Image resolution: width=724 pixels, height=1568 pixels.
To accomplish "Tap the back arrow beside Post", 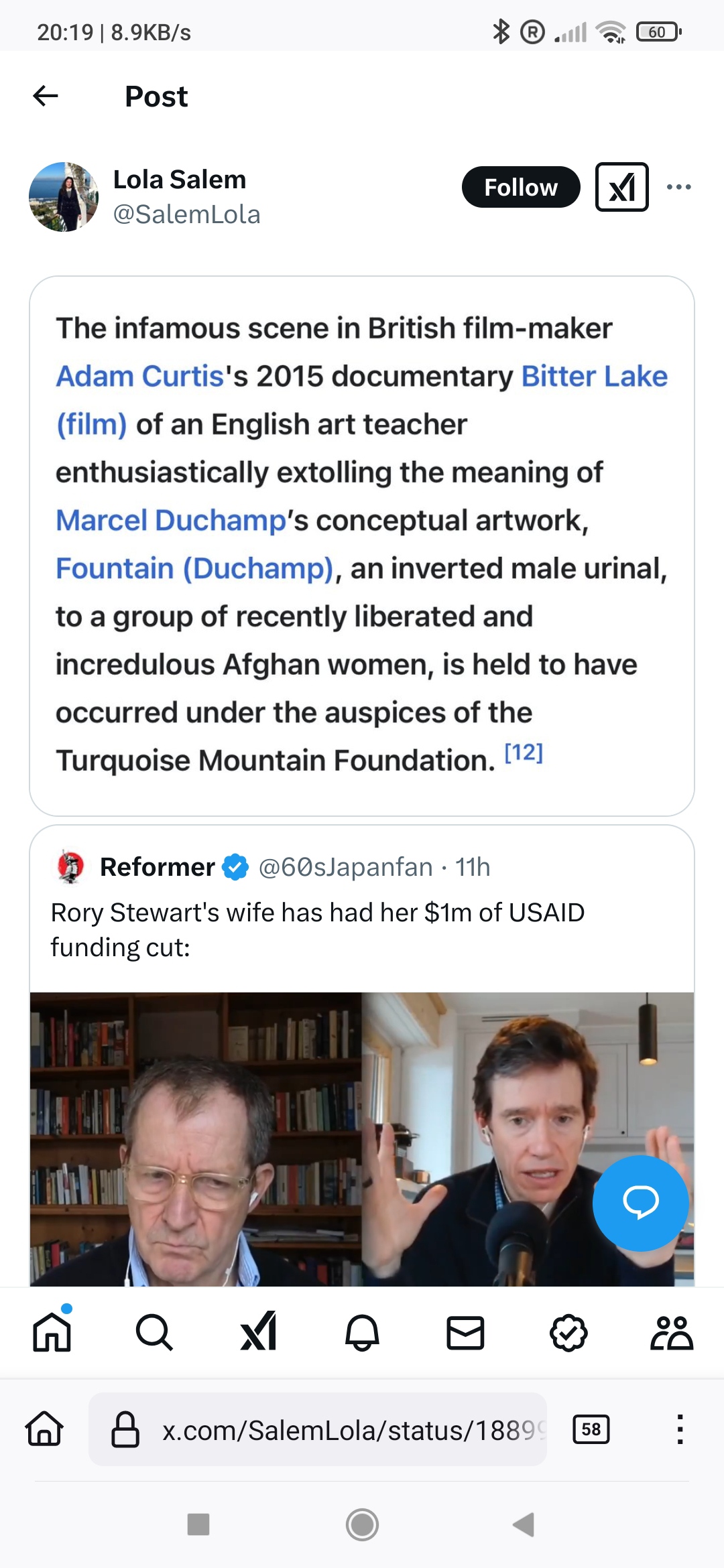I will point(46,96).
